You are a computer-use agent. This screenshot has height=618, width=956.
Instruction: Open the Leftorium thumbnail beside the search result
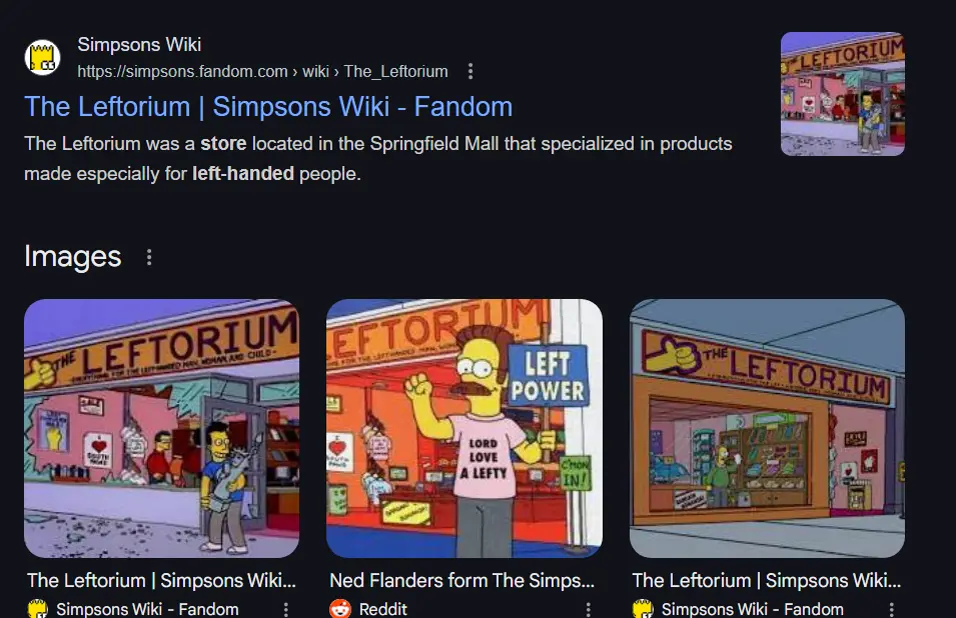843,94
